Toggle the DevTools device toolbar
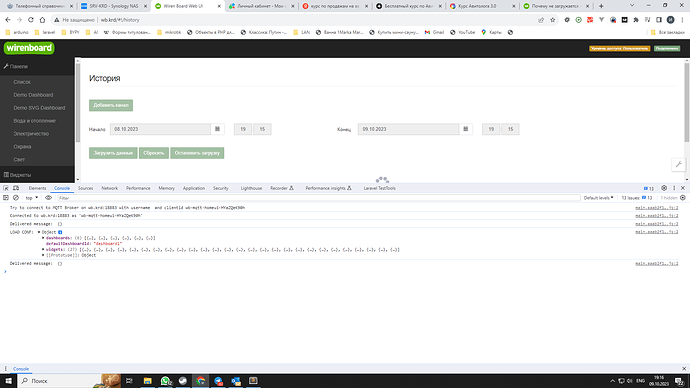The width and height of the screenshot is (690, 388). tap(16, 188)
